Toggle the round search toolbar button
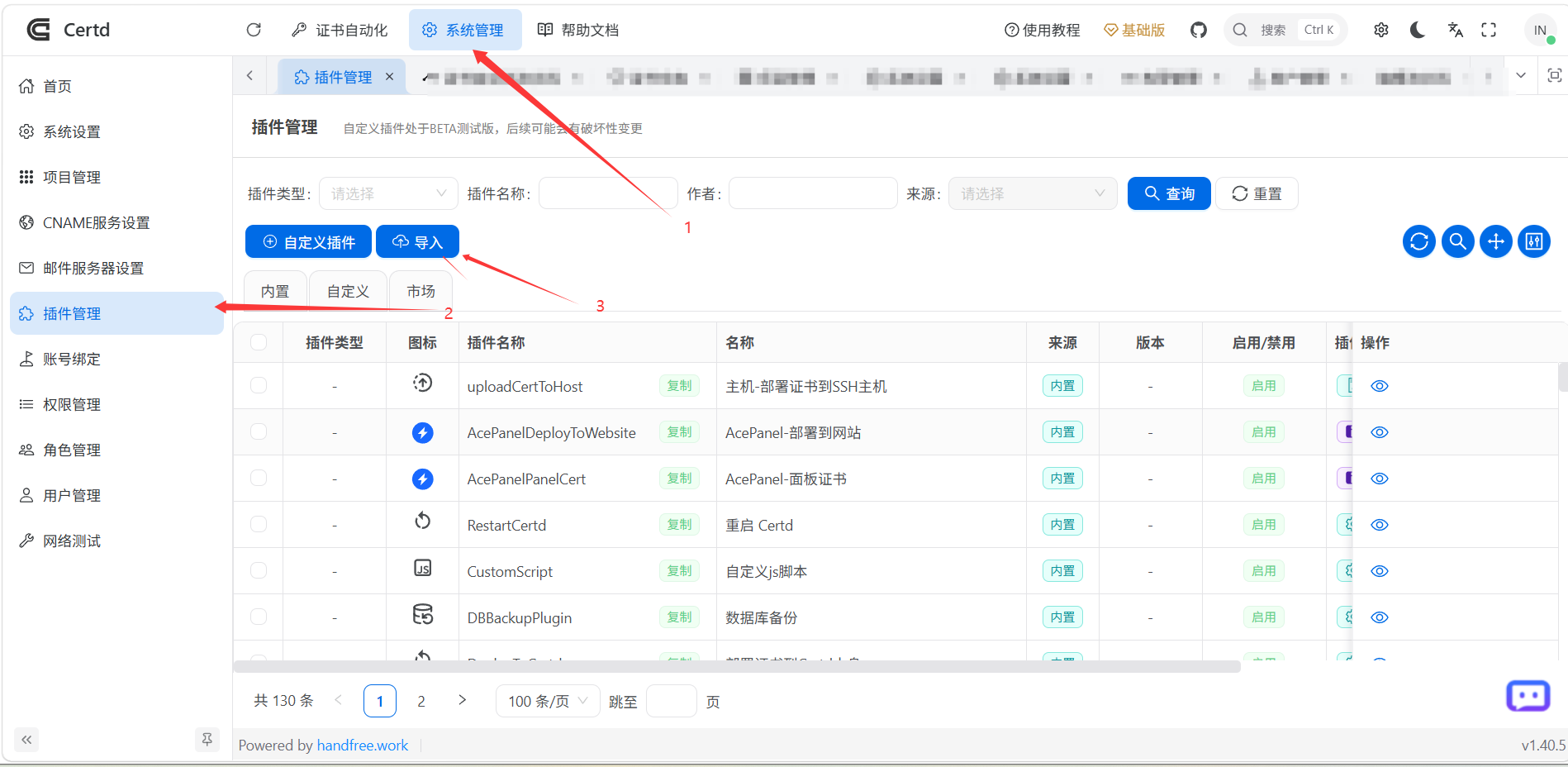The image size is (1568, 767). 1458,241
